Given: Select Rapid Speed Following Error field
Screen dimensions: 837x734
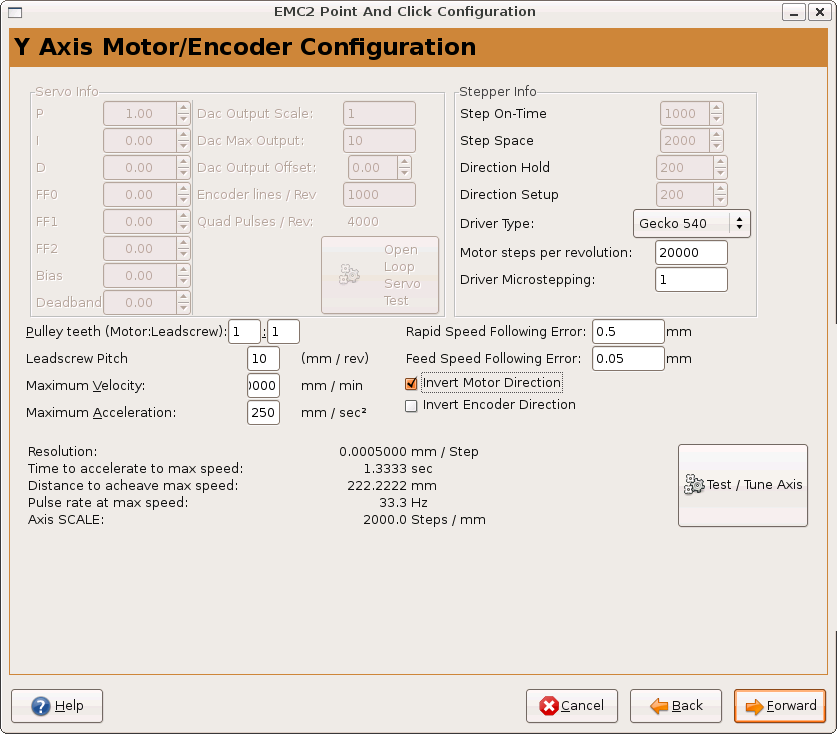Looking at the screenshot, I should (628, 332).
